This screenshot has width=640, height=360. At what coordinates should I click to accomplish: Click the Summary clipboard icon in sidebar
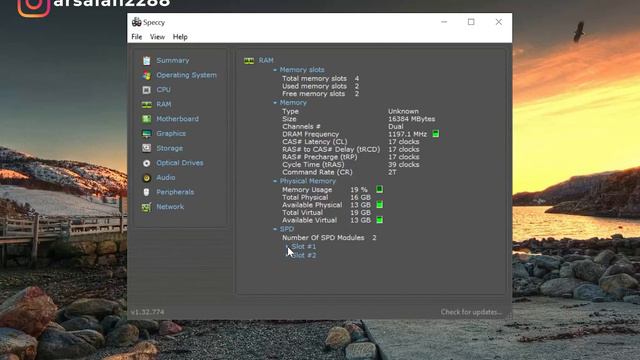pos(147,60)
